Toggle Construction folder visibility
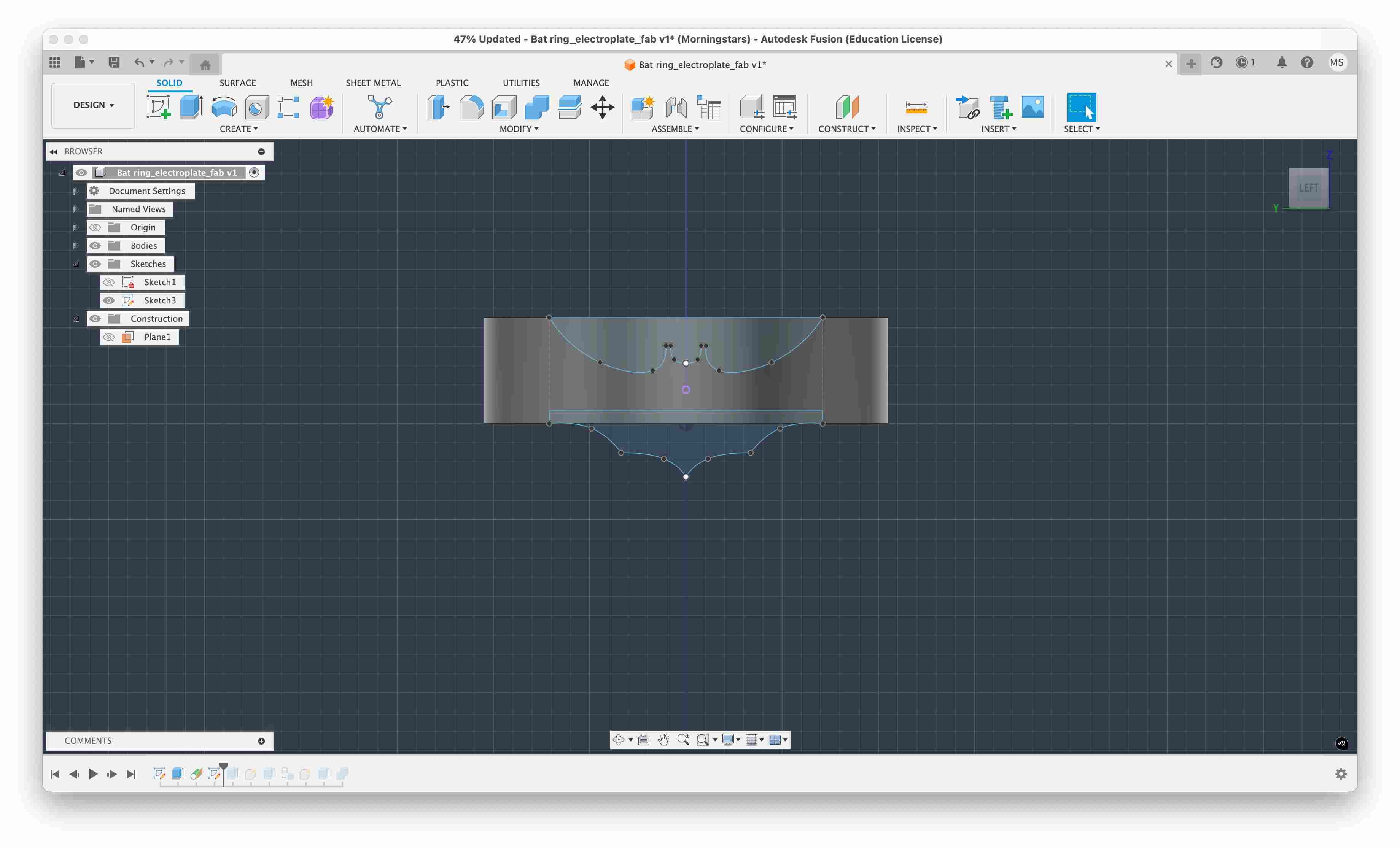Image resolution: width=1400 pixels, height=848 pixels. (x=95, y=318)
